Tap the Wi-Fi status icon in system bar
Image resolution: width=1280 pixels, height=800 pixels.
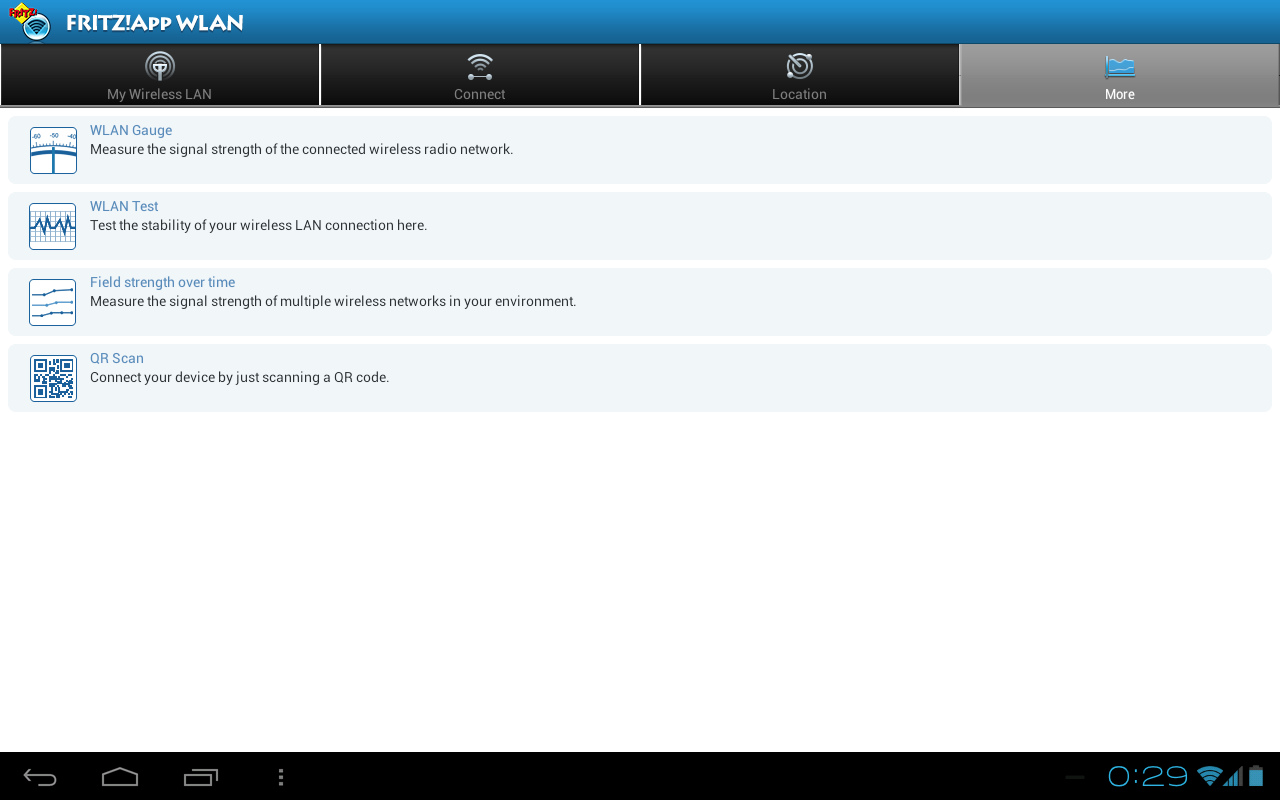(x=1210, y=776)
